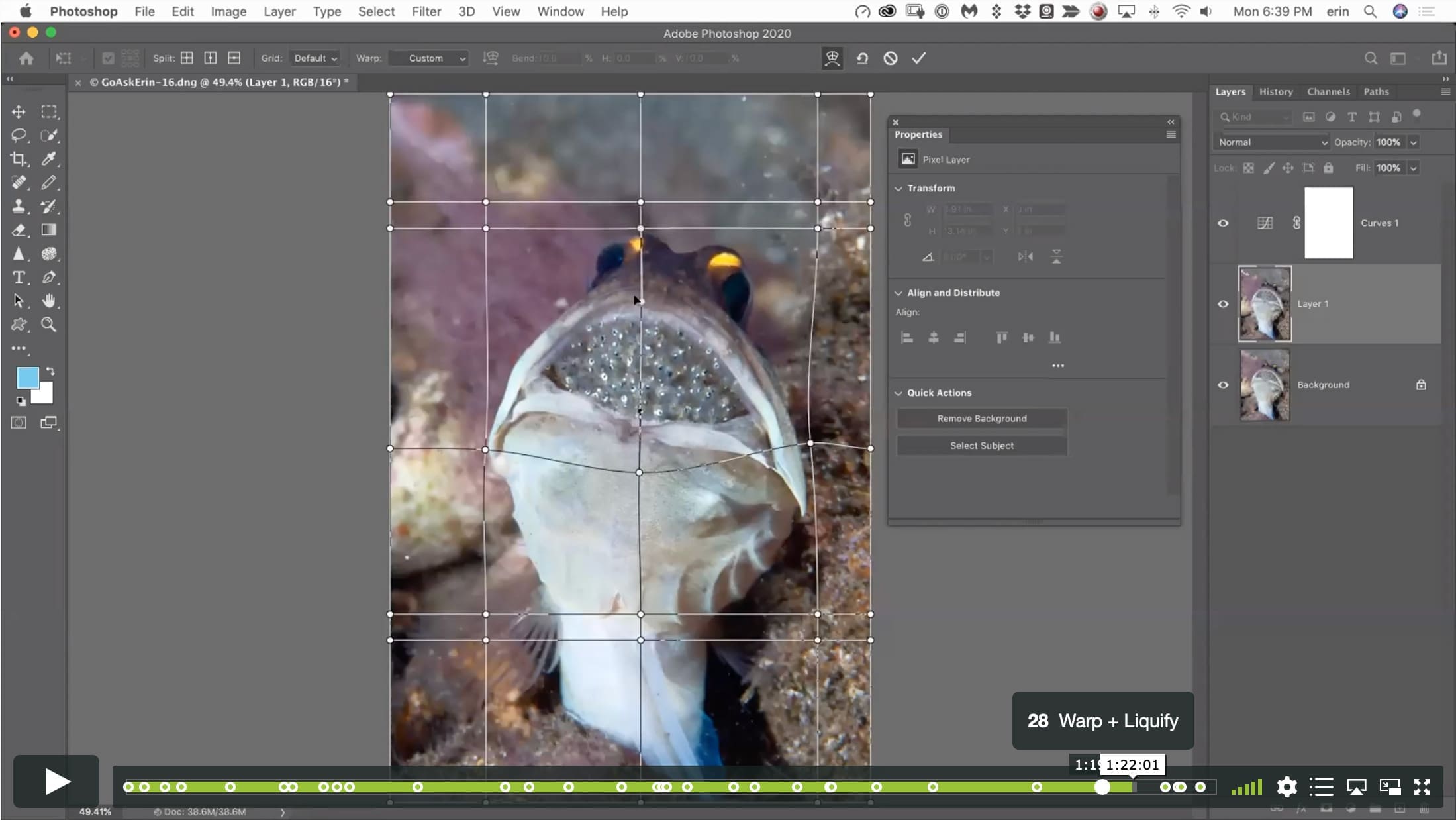The height and width of the screenshot is (820, 1456).
Task: Play the video
Action: [x=56, y=782]
